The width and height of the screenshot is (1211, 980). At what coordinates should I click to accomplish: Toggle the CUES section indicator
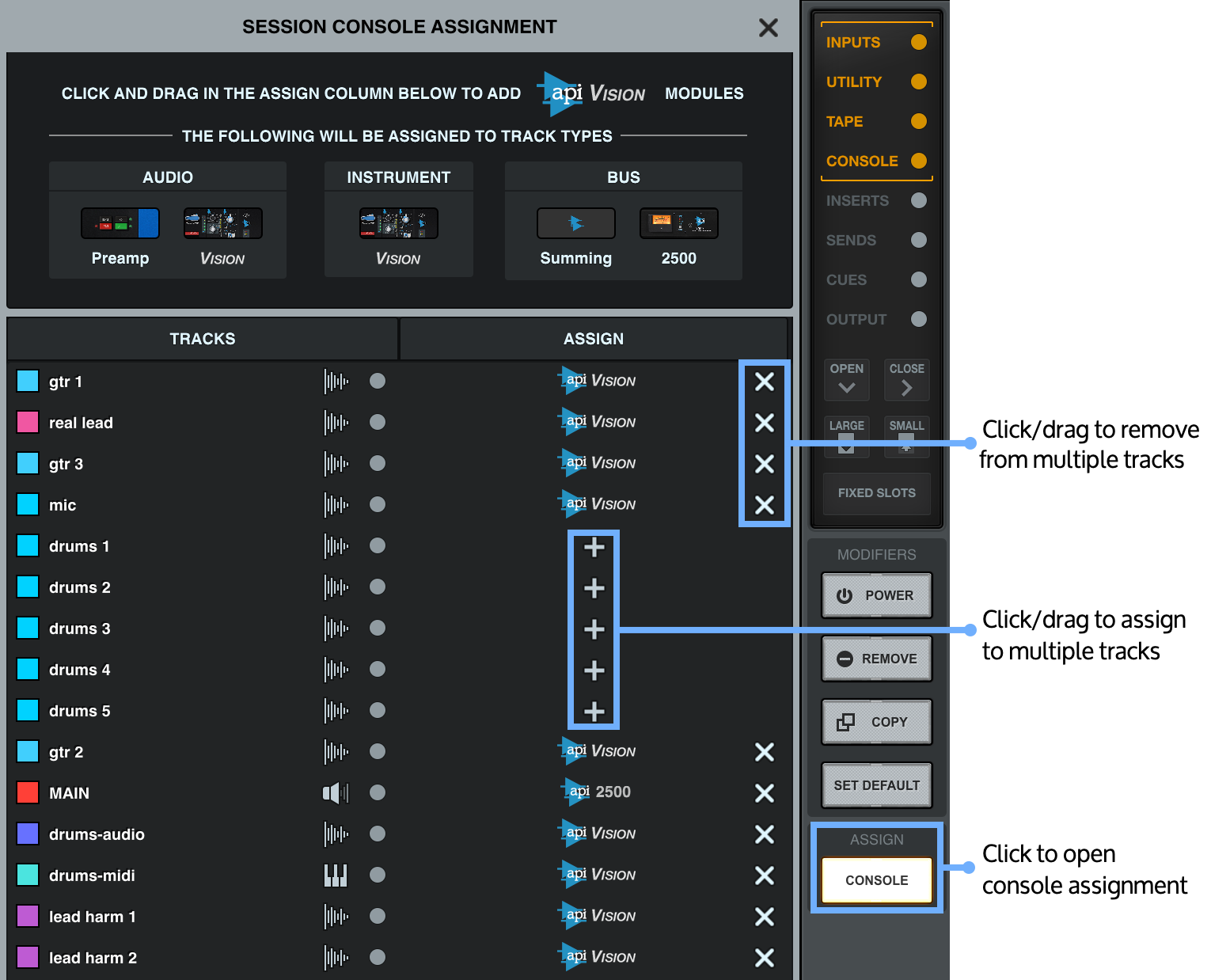918,279
